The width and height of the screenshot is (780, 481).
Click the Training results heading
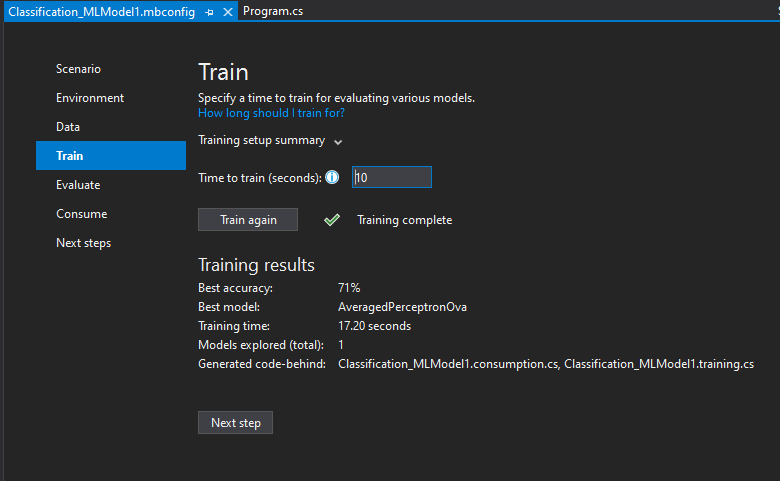coord(256,265)
